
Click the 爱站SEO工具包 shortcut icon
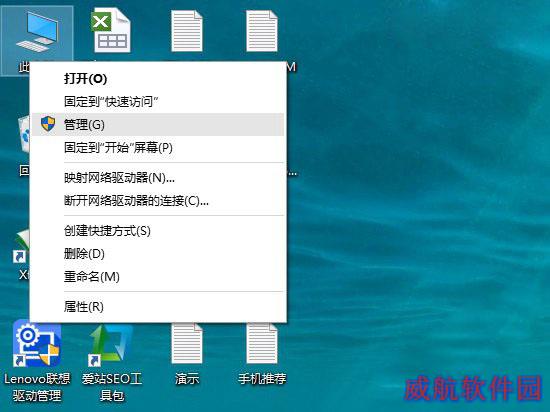pos(111,345)
